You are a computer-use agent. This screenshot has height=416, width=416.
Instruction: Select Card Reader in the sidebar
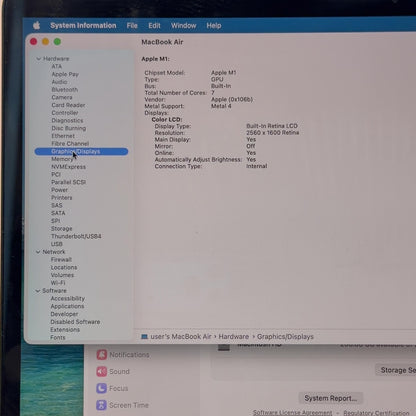coord(68,105)
